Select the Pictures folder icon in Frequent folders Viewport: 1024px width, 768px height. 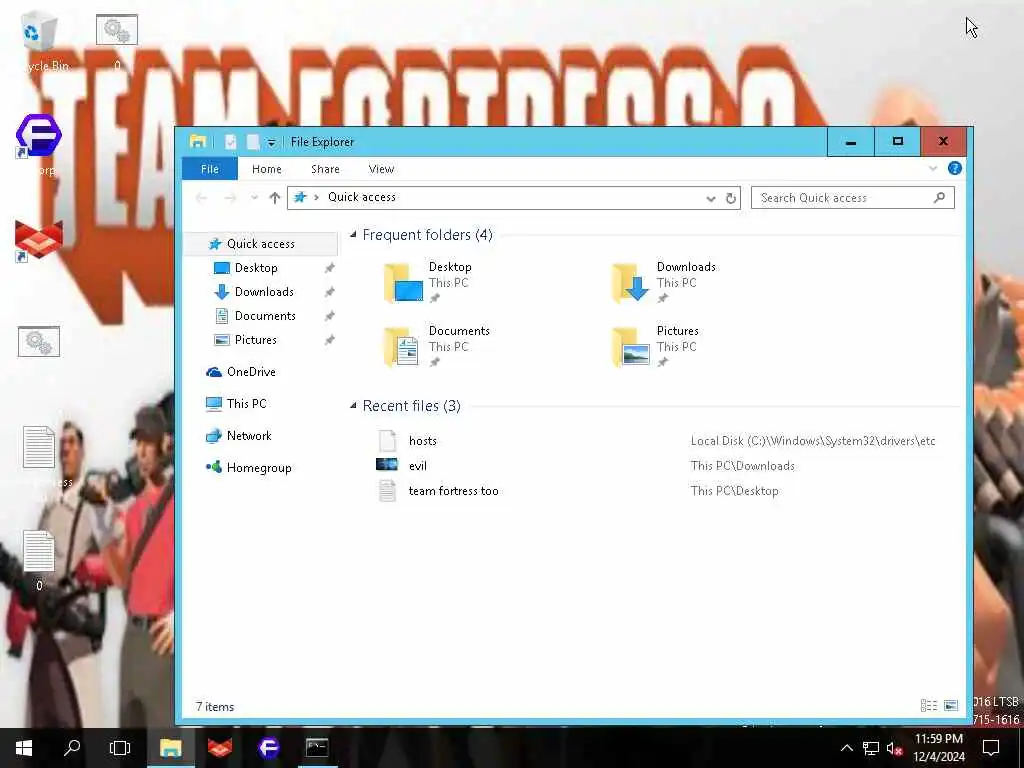pyautogui.click(x=631, y=346)
